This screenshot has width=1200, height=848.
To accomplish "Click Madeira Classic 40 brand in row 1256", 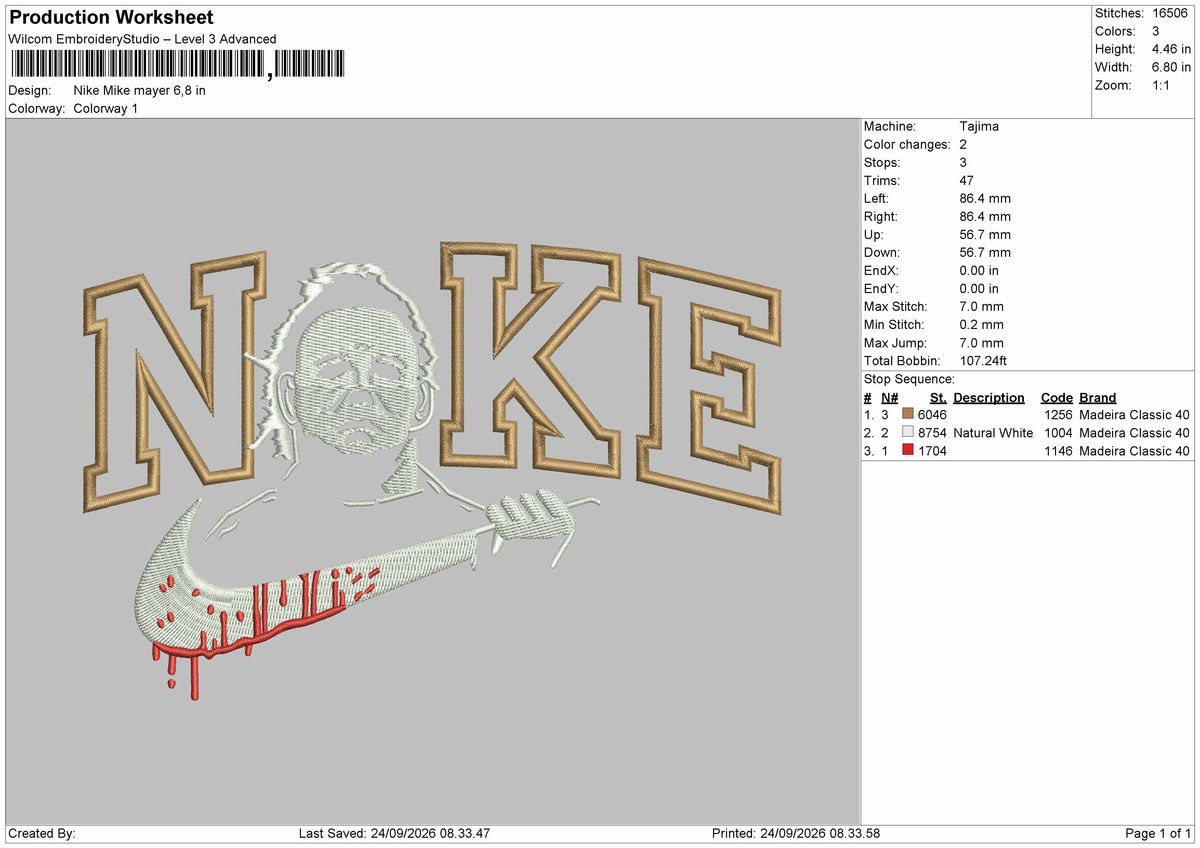I will click(x=1135, y=415).
